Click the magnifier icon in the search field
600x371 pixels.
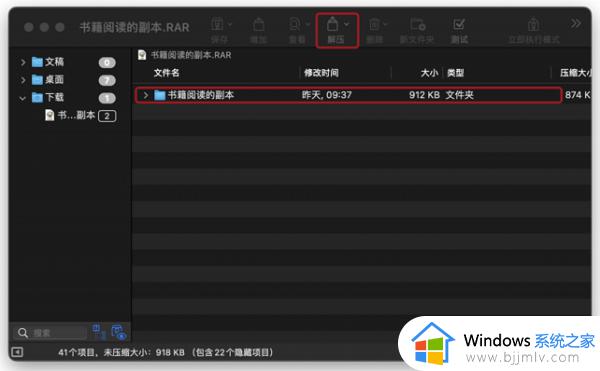tap(23, 333)
